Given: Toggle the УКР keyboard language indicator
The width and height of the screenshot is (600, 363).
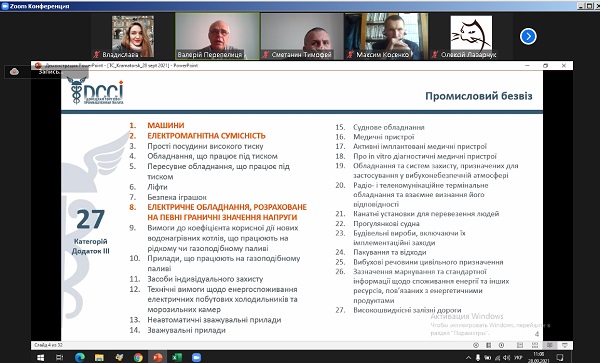Looking at the screenshot, I should tap(518, 358).
